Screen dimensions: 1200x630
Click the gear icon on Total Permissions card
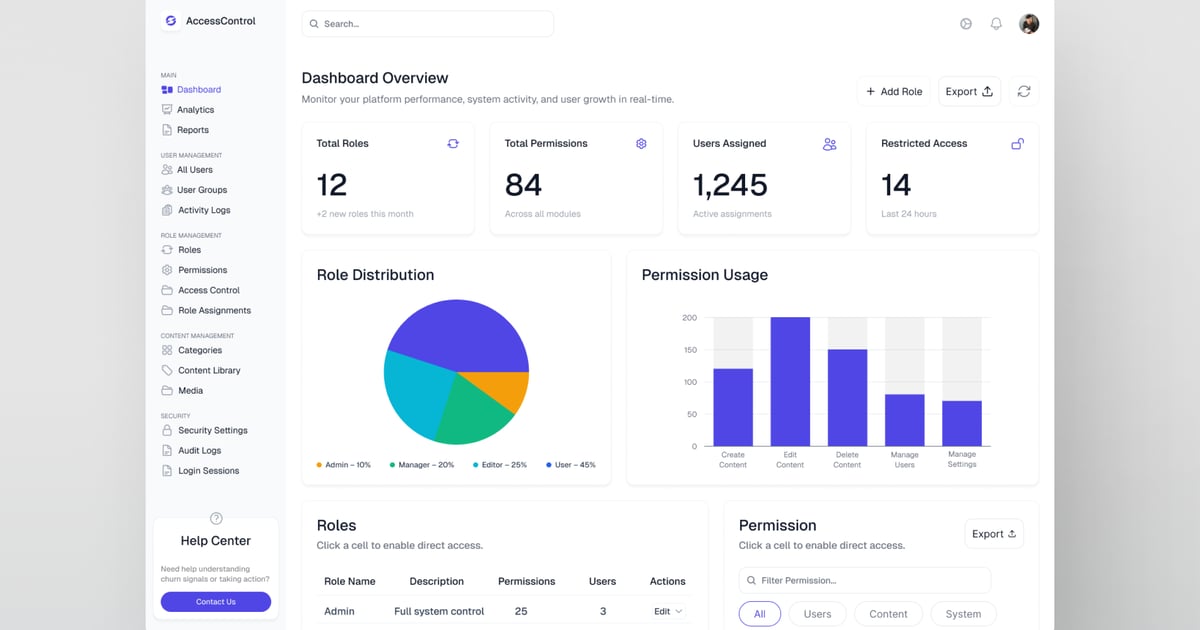(641, 144)
